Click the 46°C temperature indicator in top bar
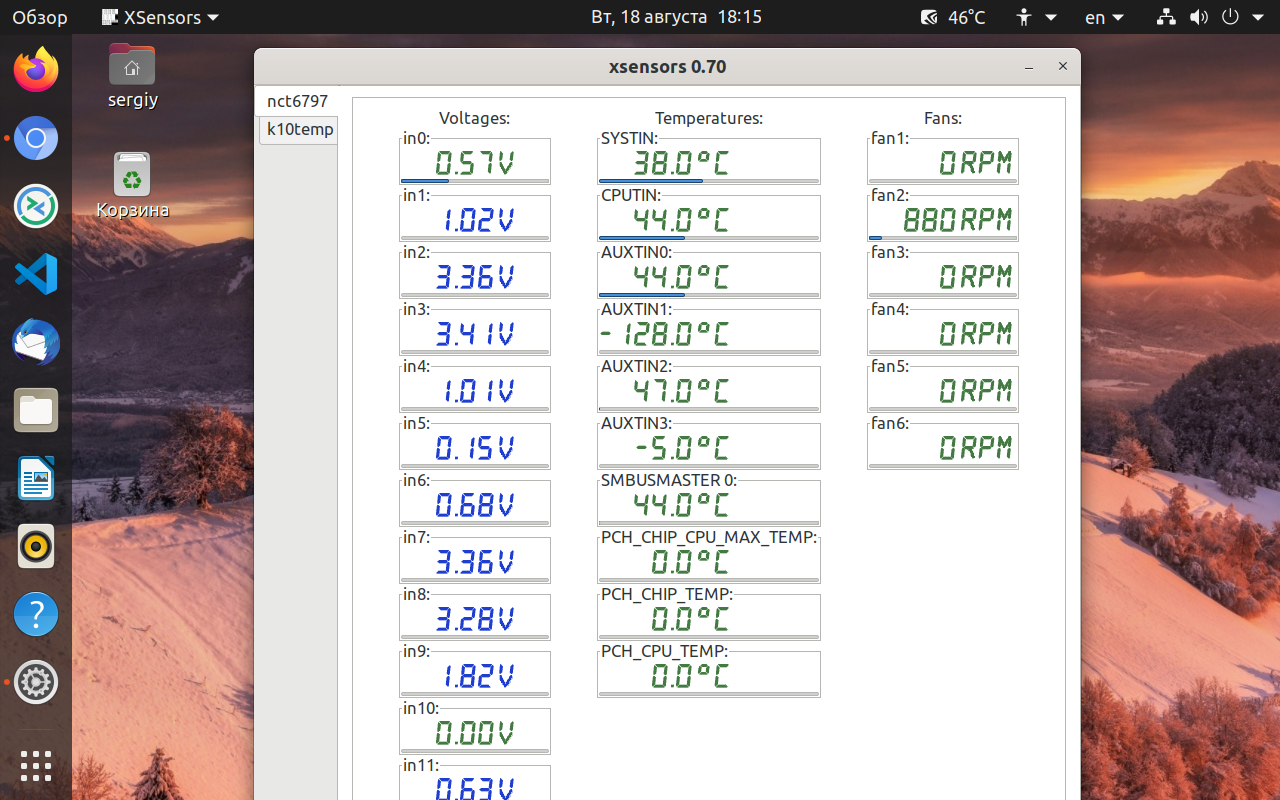 point(953,17)
